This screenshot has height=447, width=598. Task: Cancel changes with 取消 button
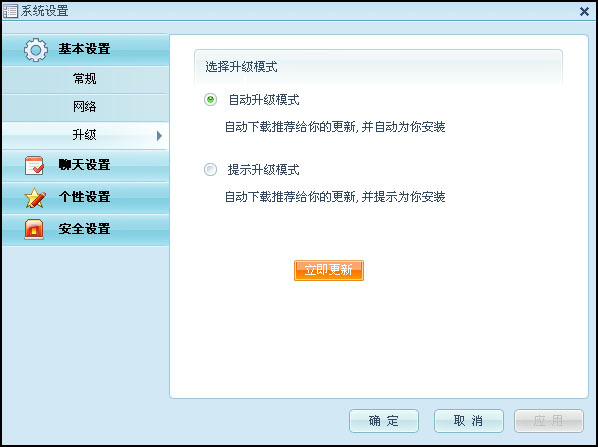(468, 421)
